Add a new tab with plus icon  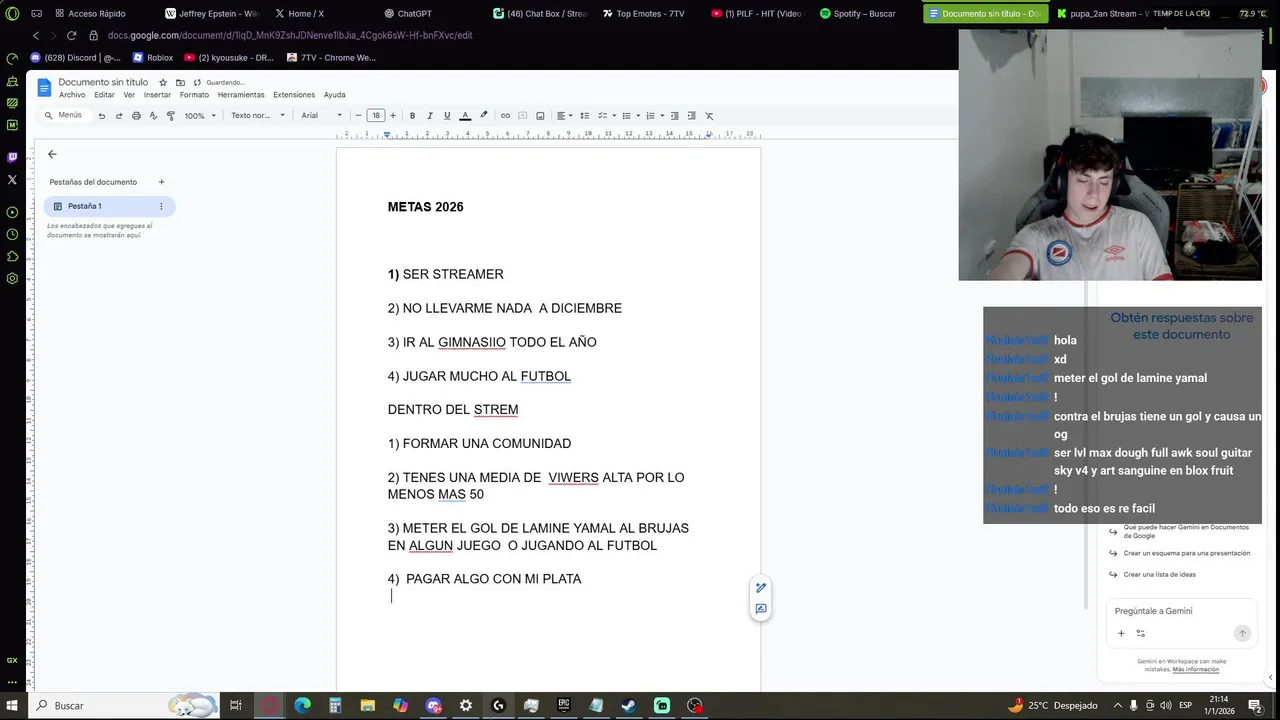(x=161, y=182)
